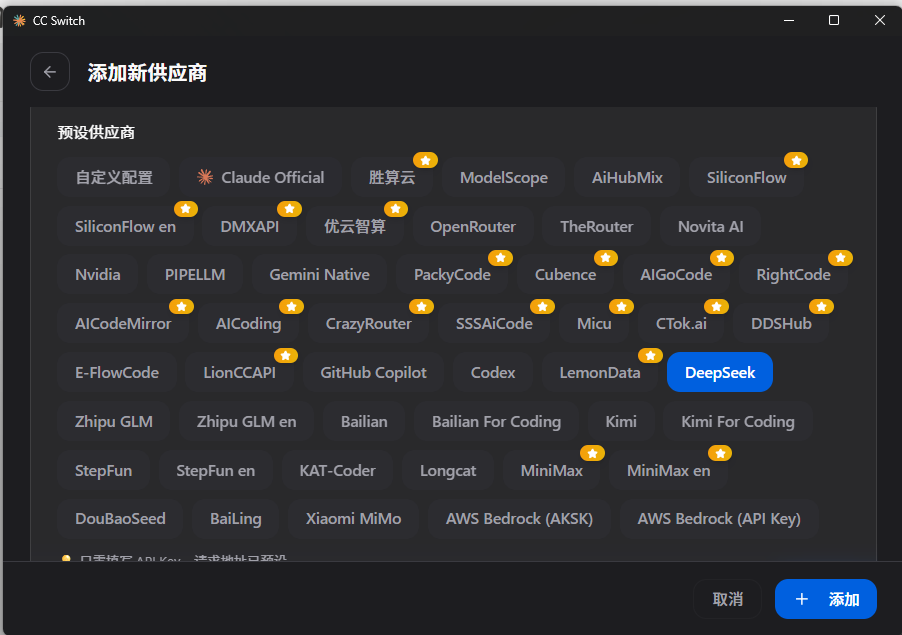Select the StepFun provider

point(104,470)
